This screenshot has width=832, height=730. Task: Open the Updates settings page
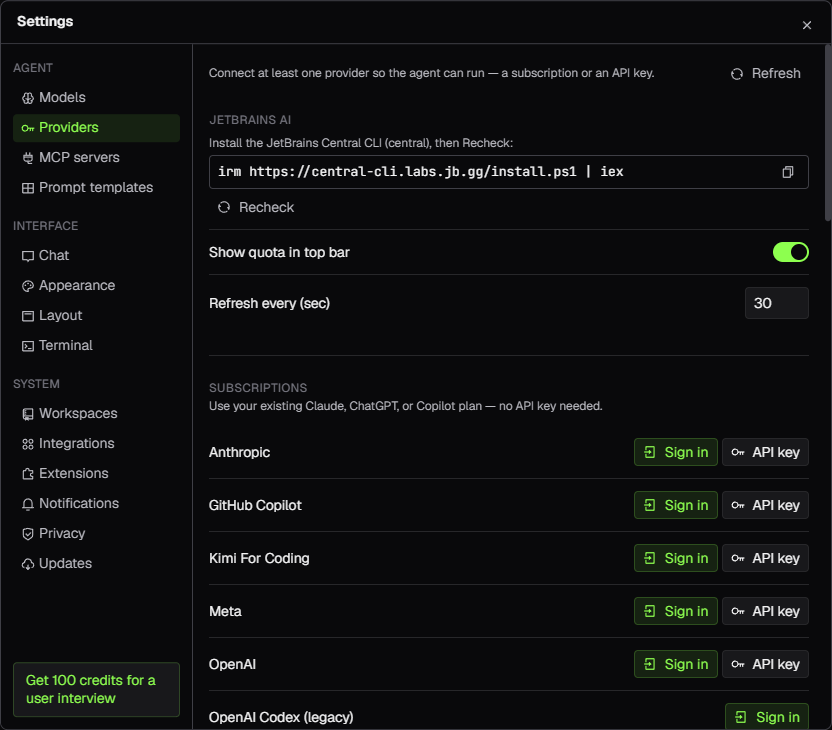tap(96, 563)
